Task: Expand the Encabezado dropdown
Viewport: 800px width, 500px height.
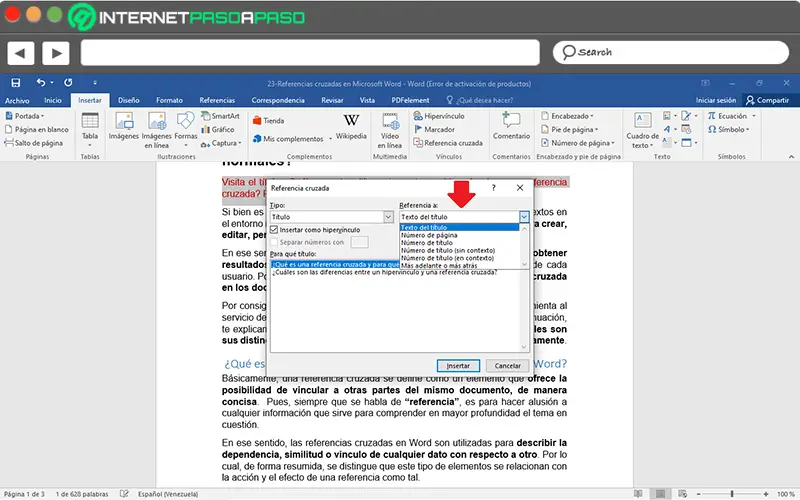Action: click(567, 116)
